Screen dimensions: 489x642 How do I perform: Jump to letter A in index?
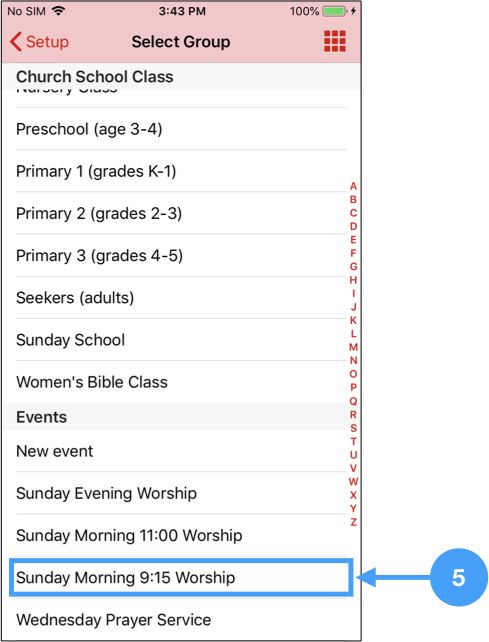pyautogui.click(x=353, y=186)
